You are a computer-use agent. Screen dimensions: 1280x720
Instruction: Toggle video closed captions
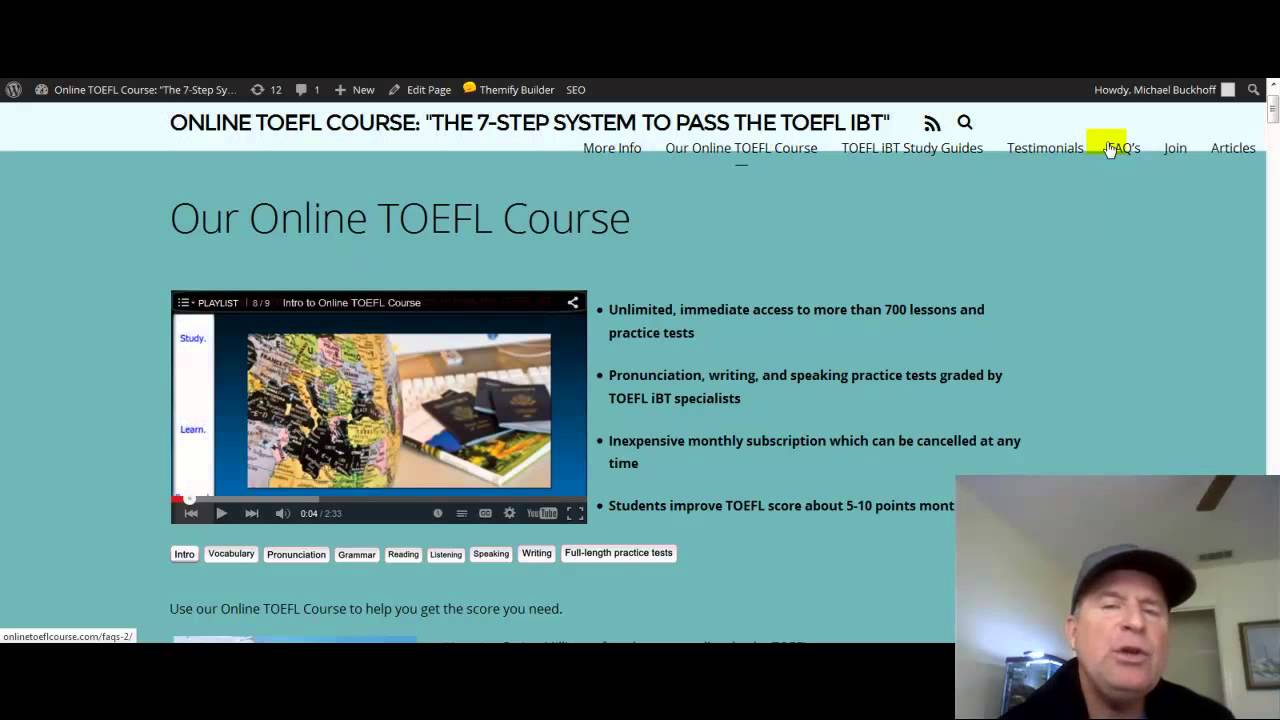point(485,513)
